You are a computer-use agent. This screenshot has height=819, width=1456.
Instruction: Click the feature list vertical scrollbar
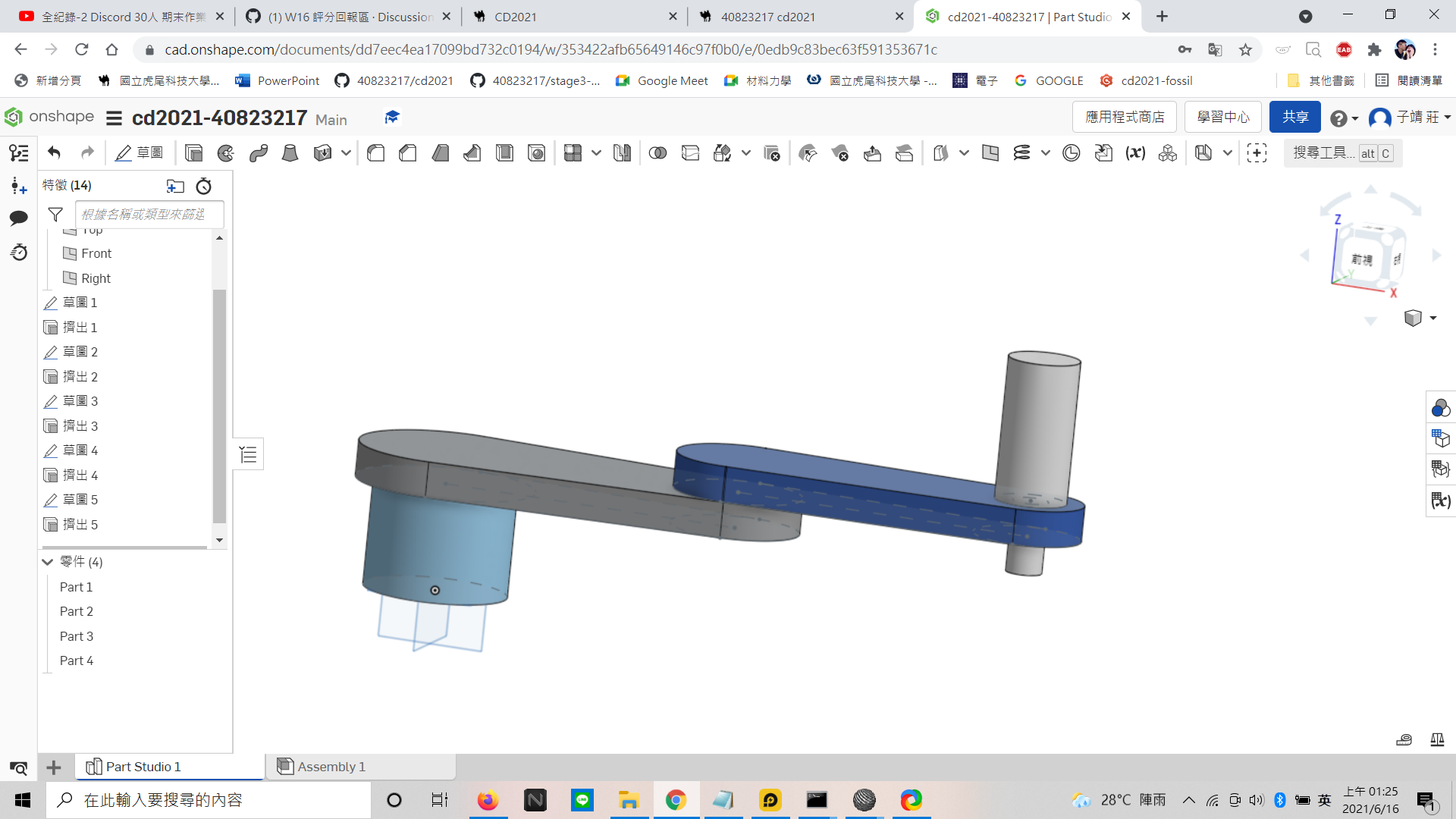(x=219, y=406)
